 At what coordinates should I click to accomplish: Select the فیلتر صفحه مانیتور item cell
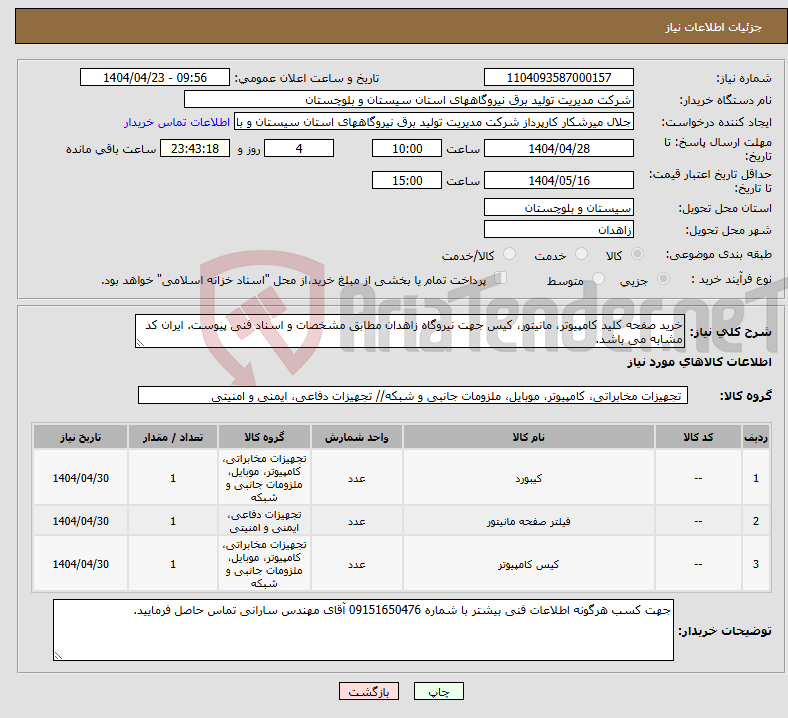tap(529, 521)
